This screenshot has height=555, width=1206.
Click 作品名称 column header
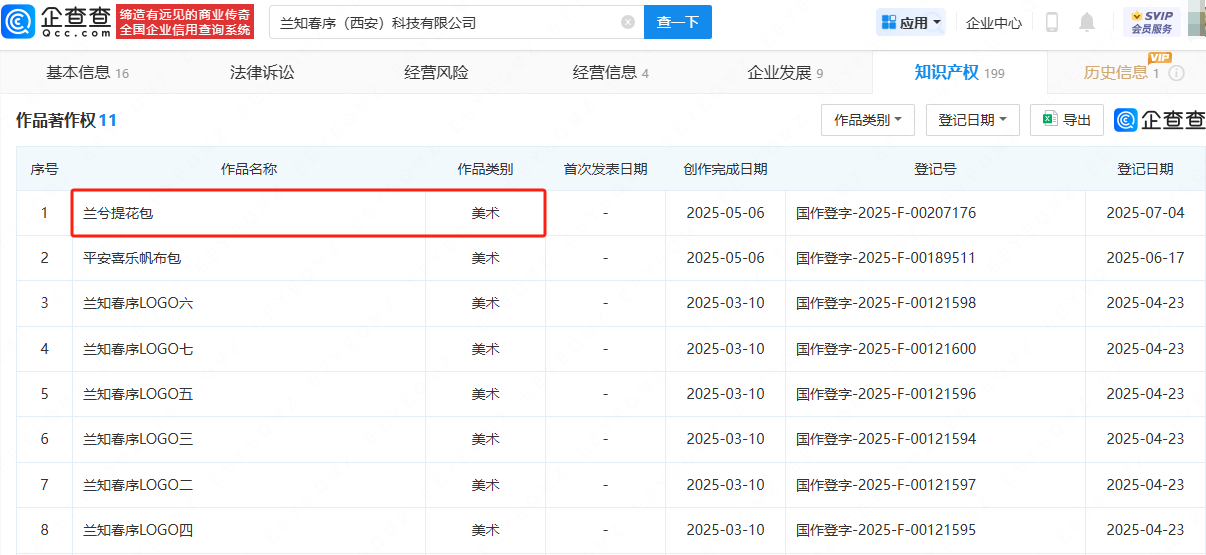[248, 169]
